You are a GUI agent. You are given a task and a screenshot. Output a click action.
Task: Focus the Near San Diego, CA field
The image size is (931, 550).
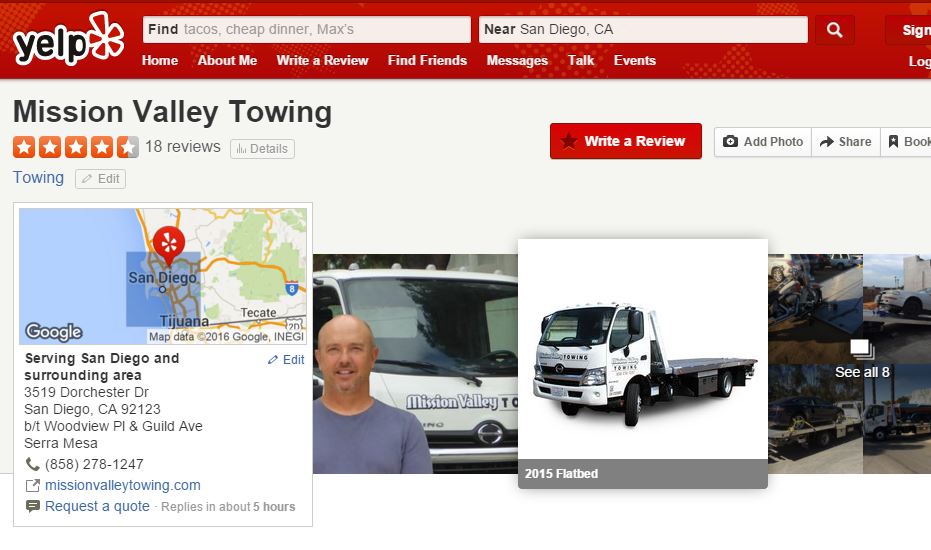pos(643,29)
